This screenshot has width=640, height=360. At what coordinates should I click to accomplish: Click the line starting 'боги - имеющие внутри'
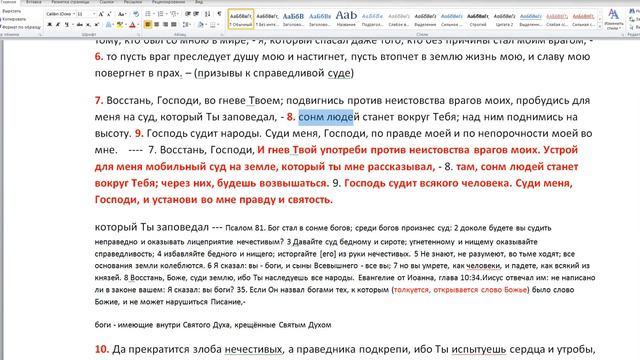[213, 325]
